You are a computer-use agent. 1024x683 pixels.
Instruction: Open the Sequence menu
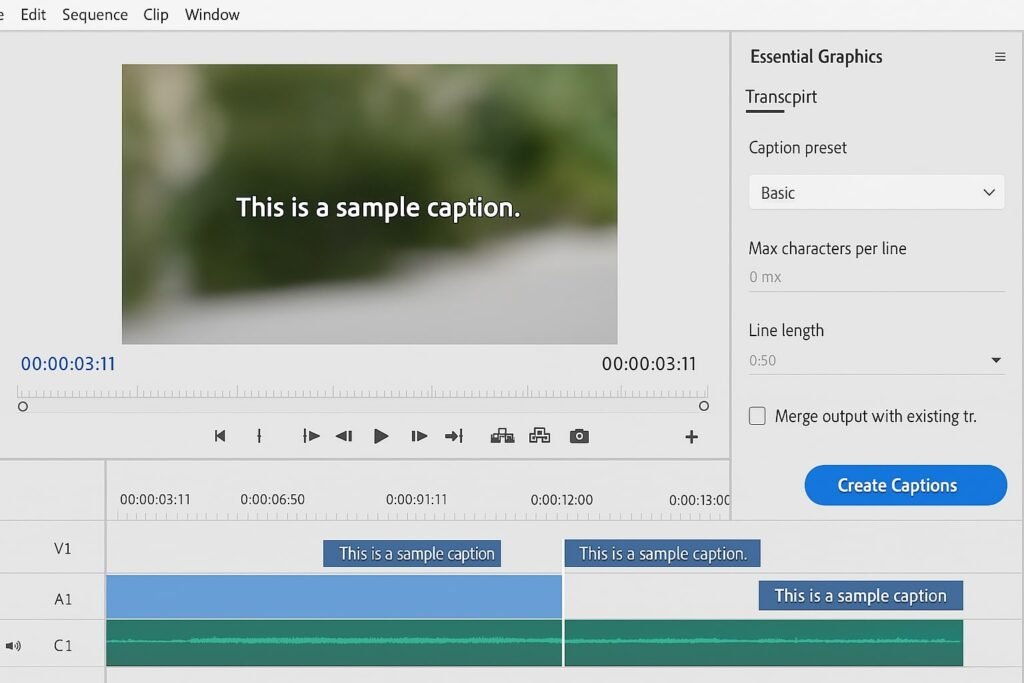point(95,15)
